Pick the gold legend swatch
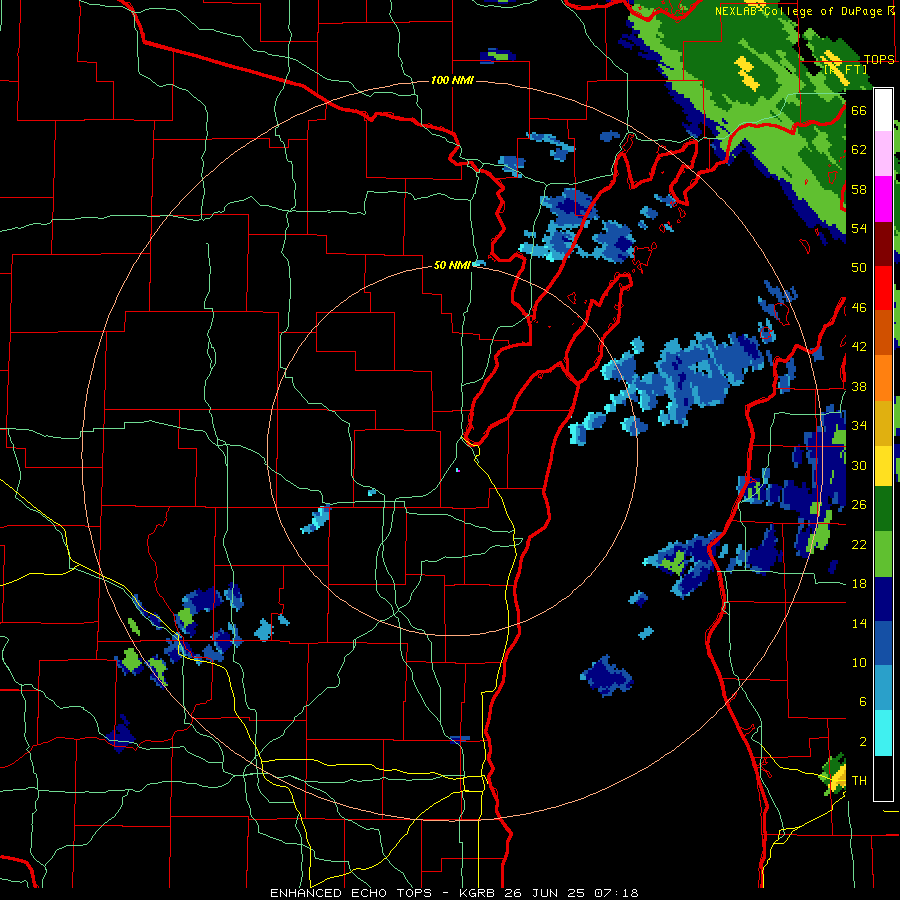Screen dimensions: 900x900 (883, 423)
